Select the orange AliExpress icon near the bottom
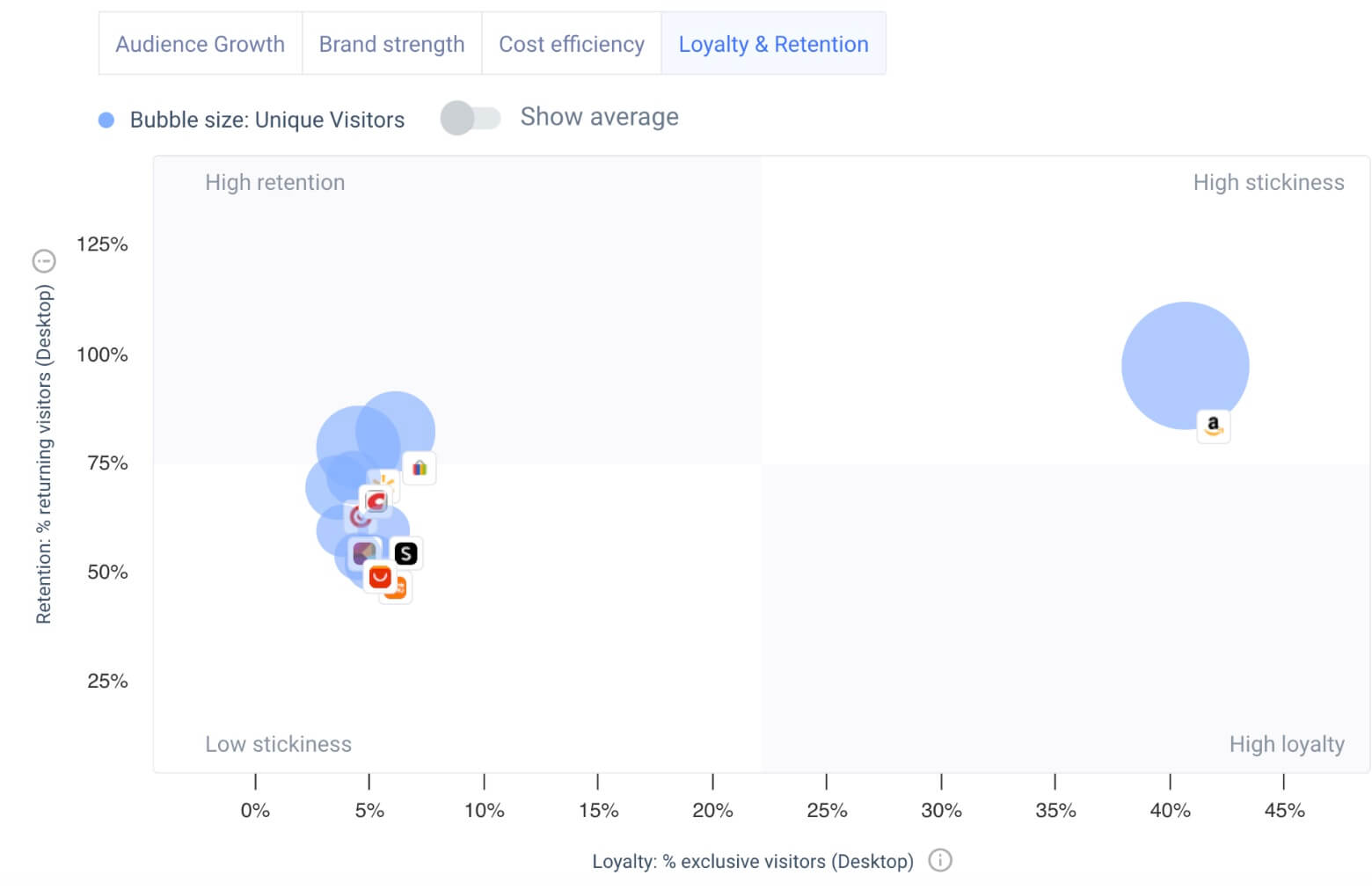1372x890 pixels. pos(400,587)
